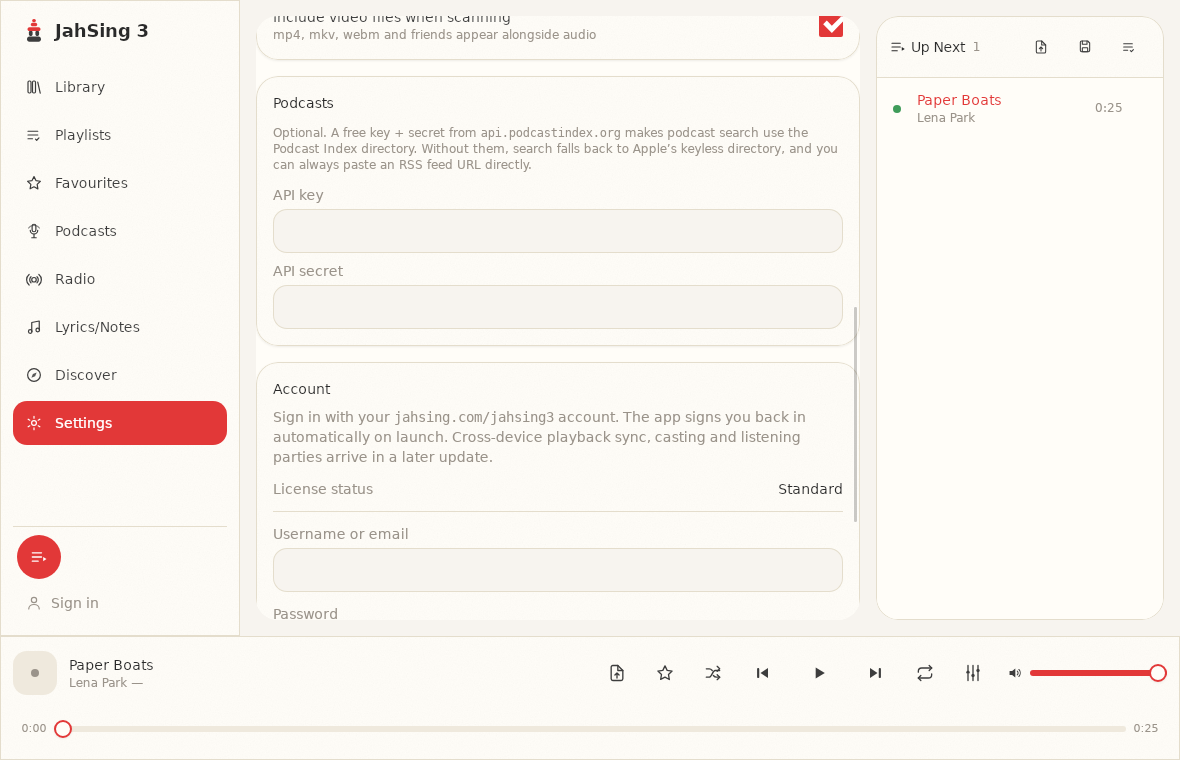Switch to the Radio section
1180x760 pixels.
point(120,279)
